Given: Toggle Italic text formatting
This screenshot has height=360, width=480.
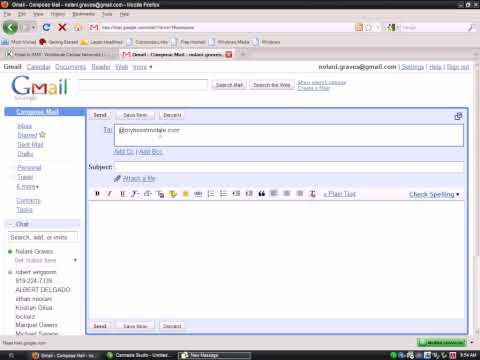Looking at the screenshot, I should click(110, 194).
